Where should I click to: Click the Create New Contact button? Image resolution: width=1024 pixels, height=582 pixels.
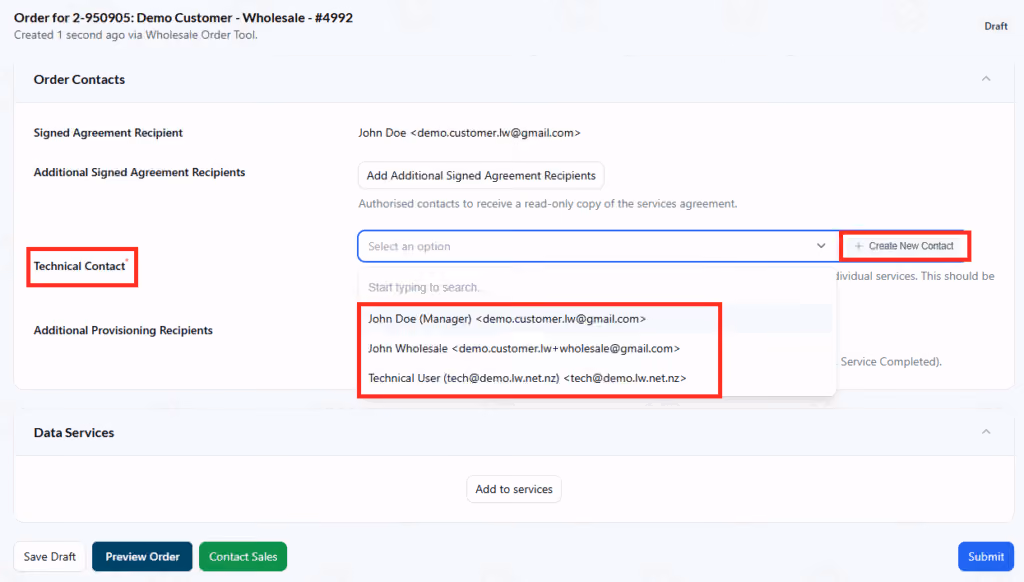click(x=904, y=246)
